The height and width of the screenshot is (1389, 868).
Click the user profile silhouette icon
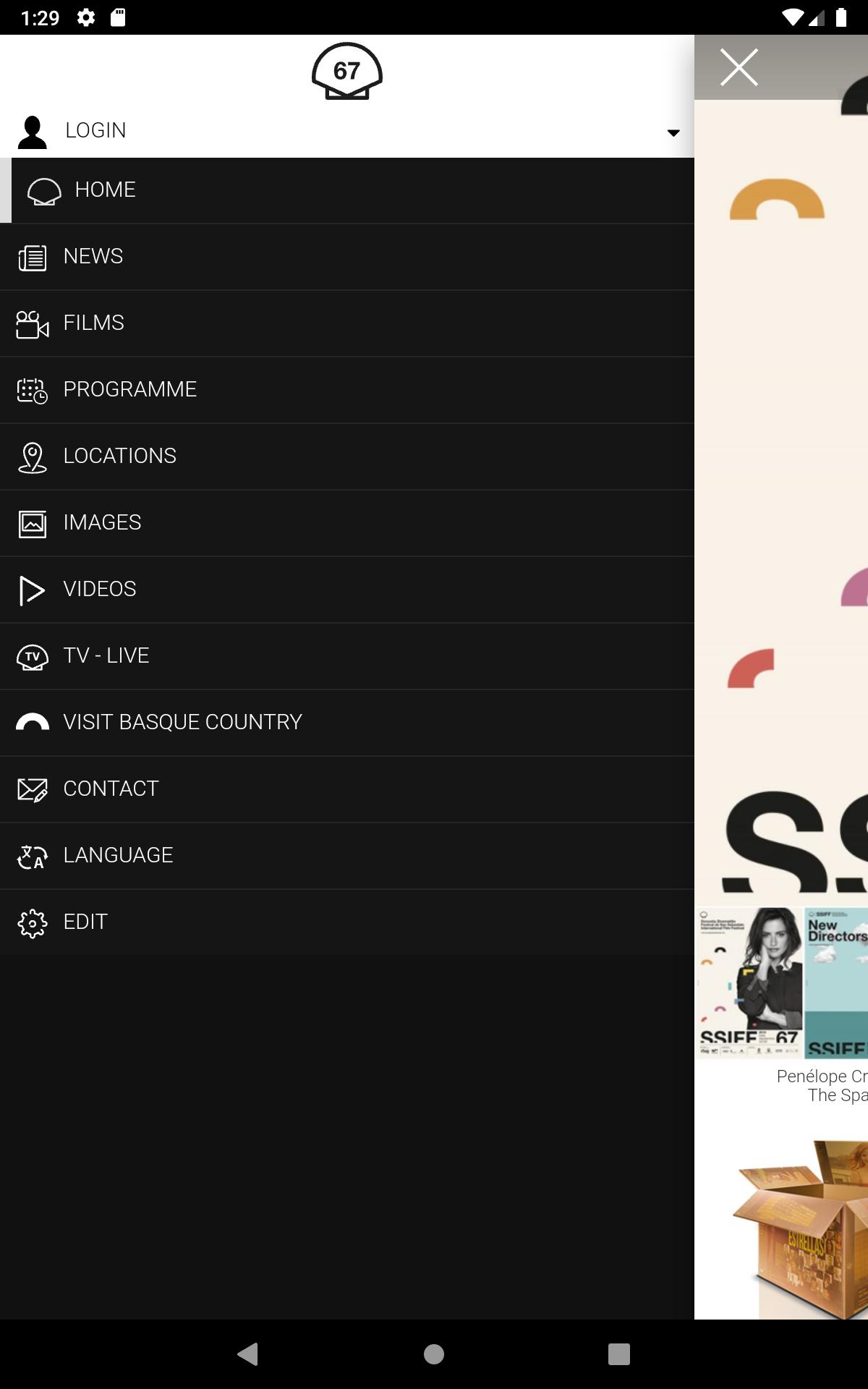[x=33, y=132]
